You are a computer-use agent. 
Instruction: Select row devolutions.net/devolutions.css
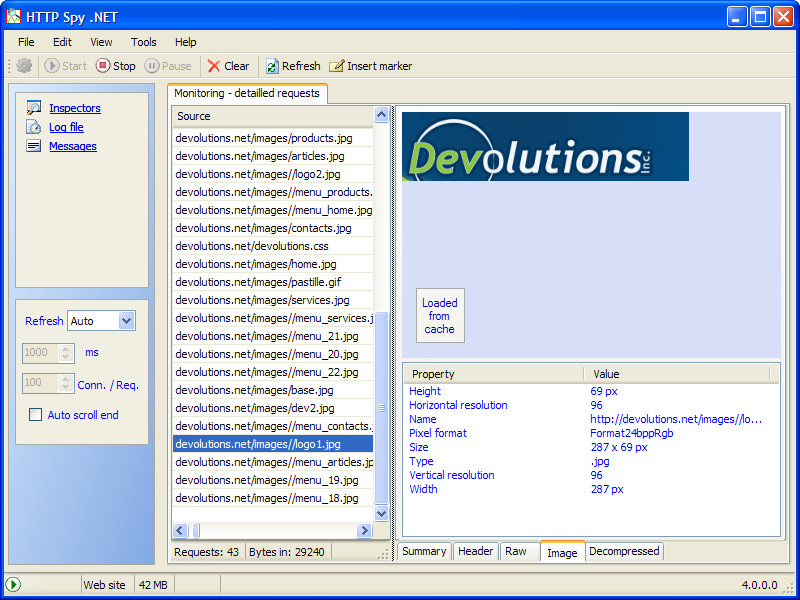tap(272, 246)
